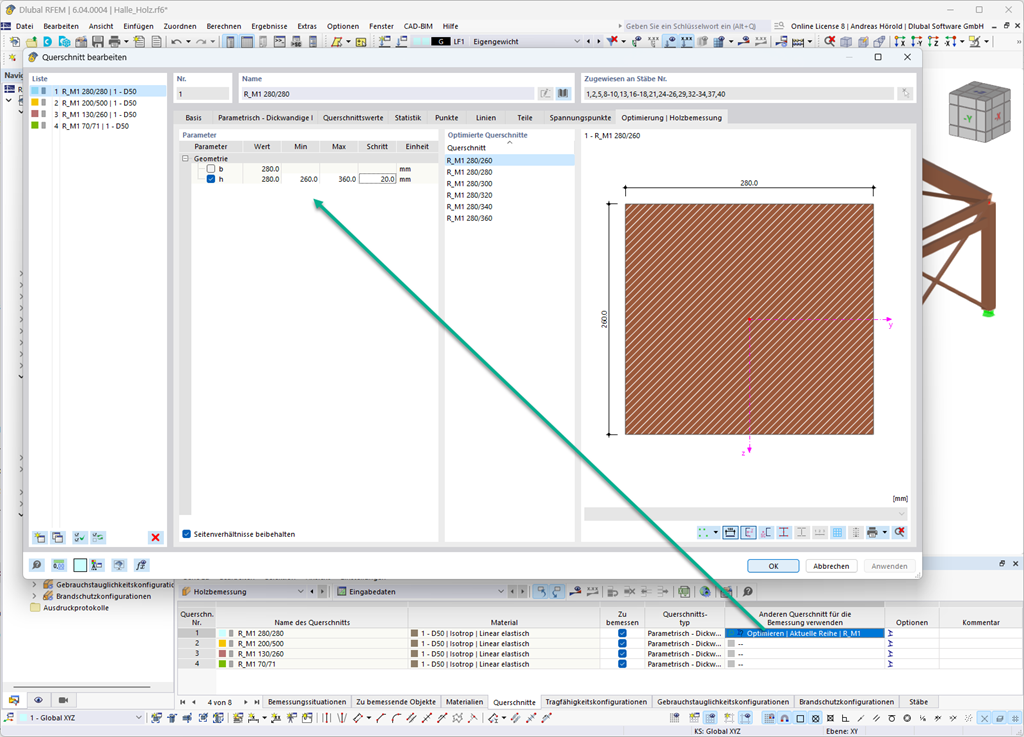
Task: Open the Tragfähigkeitskonfigurationen table tab
Action: 596,702
